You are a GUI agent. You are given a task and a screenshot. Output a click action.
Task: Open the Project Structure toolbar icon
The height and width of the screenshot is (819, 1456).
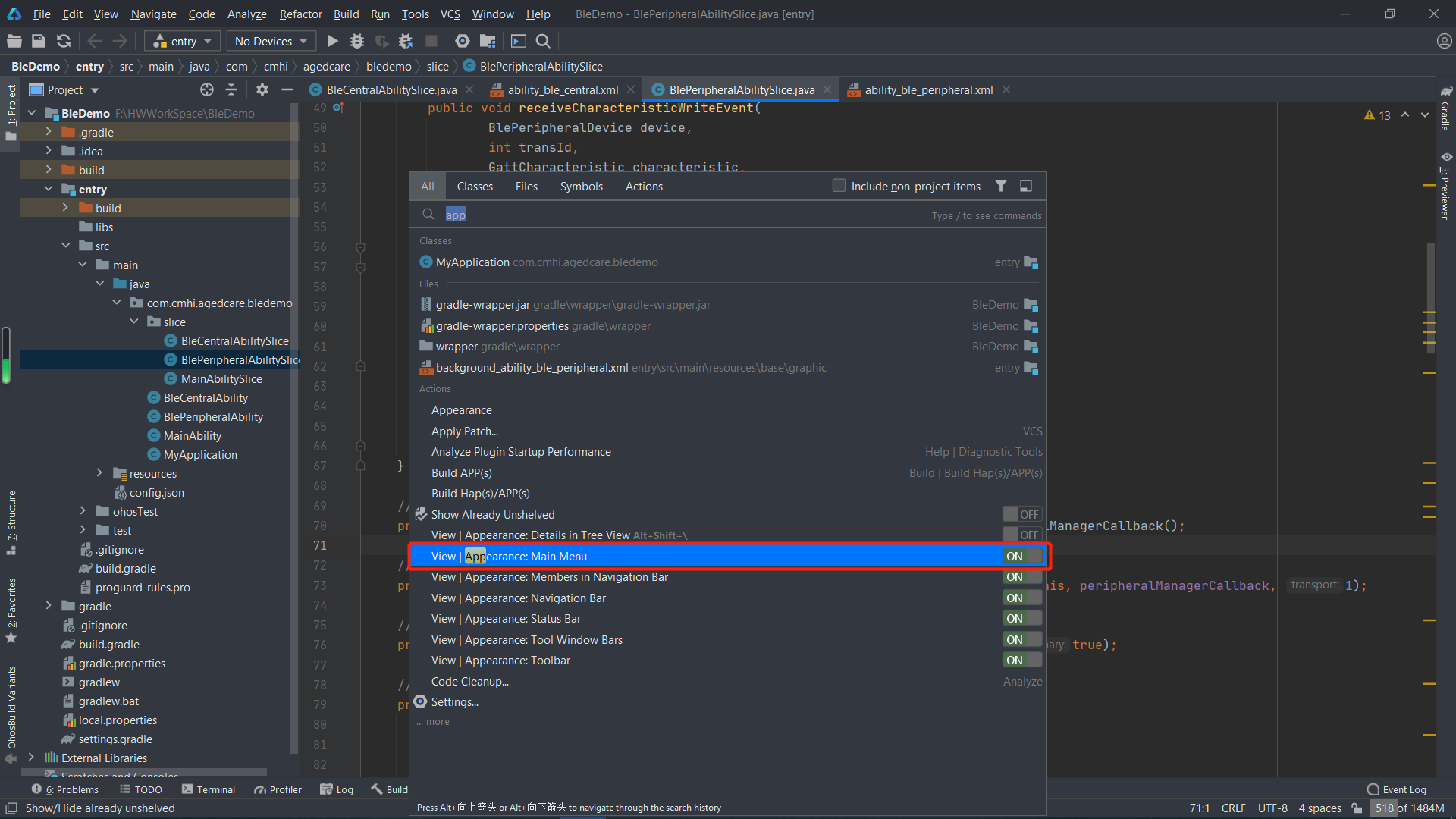point(488,41)
